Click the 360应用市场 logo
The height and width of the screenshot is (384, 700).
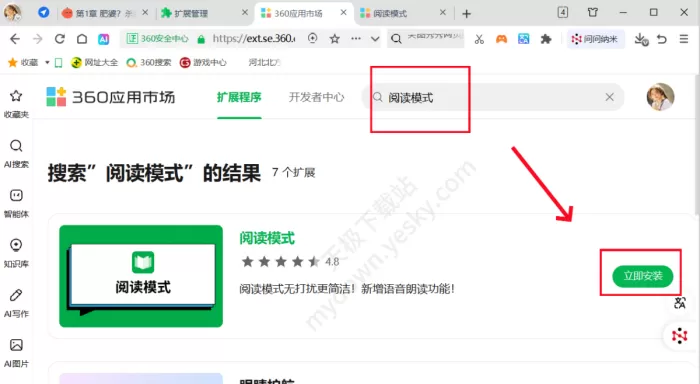(x=111, y=97)
